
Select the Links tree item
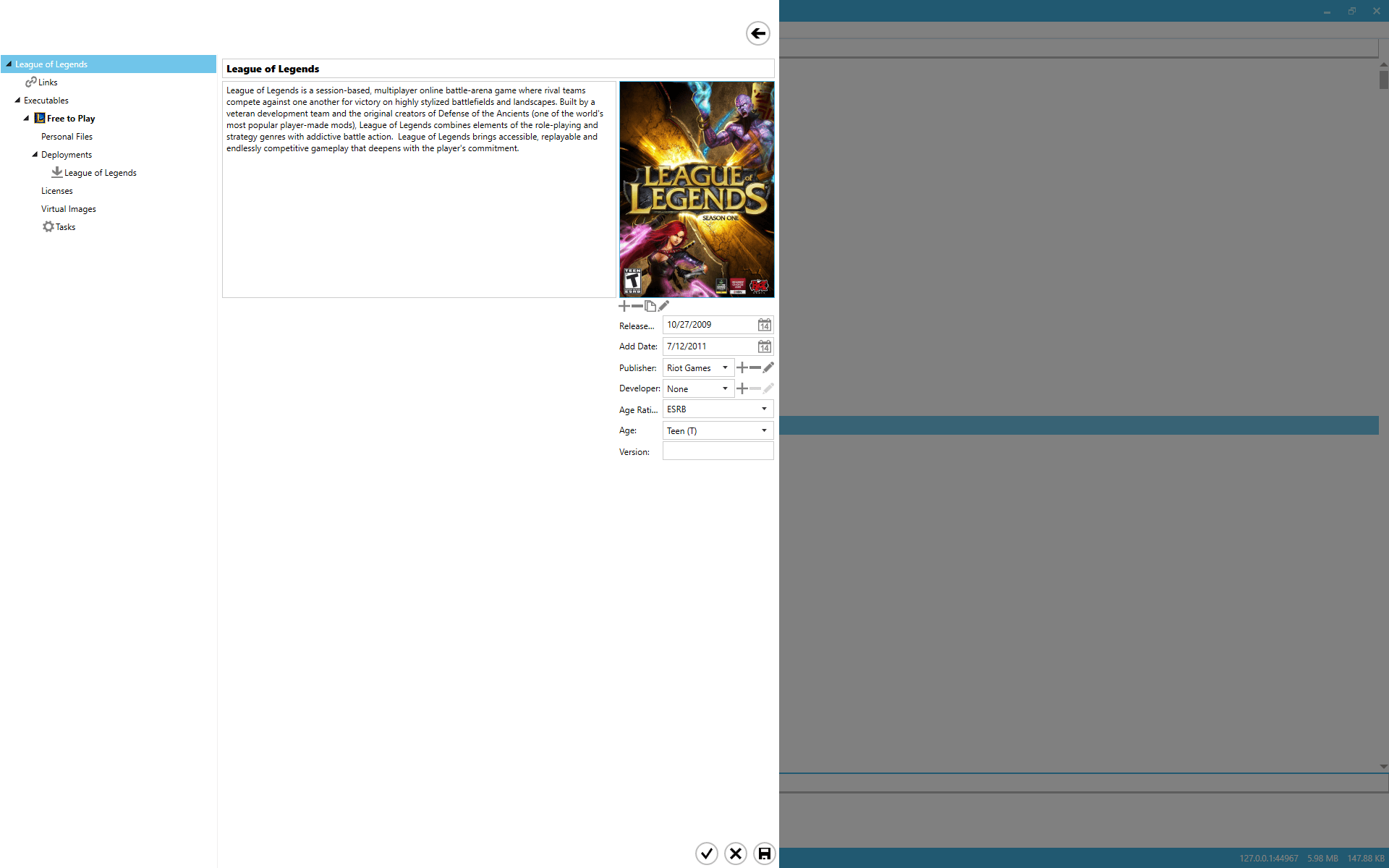click(47, 82)
